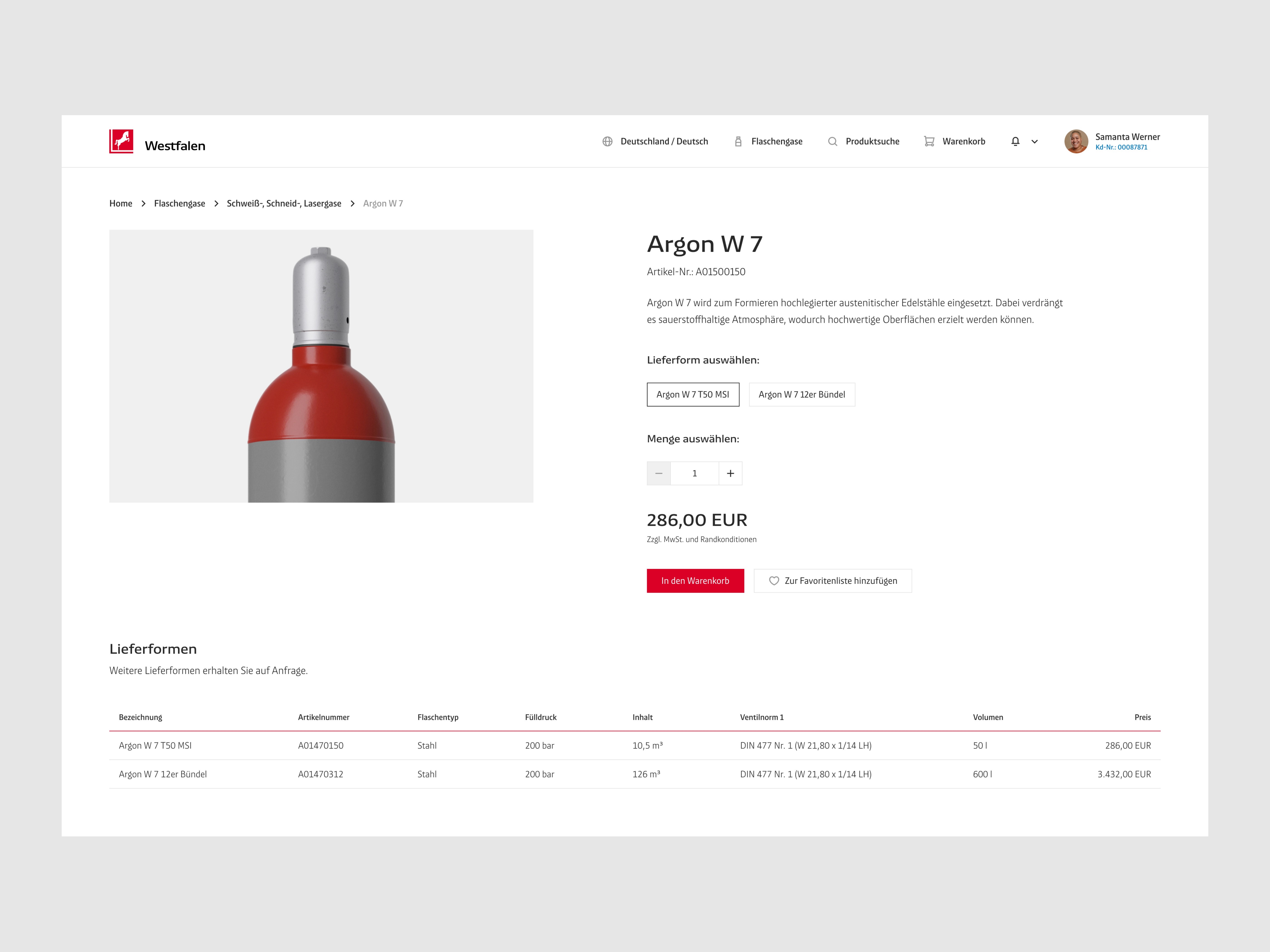1270x952 pixels.
Task: Click the quantity input field
Action: click(694, 474)
